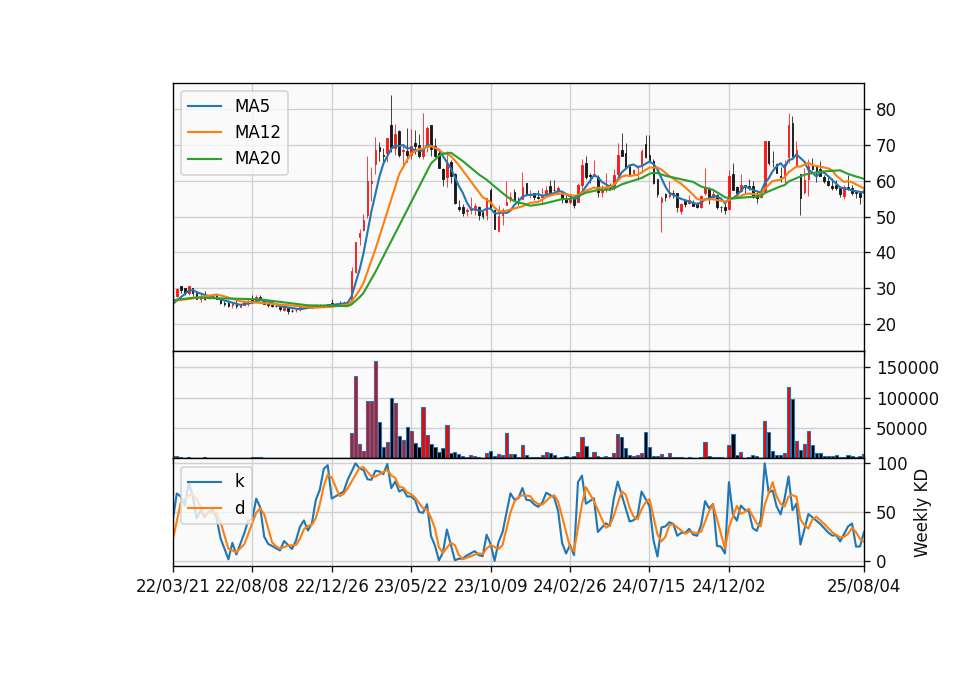Click the MA5 legend label
The image size is (960, 690).
coord(252,106)
